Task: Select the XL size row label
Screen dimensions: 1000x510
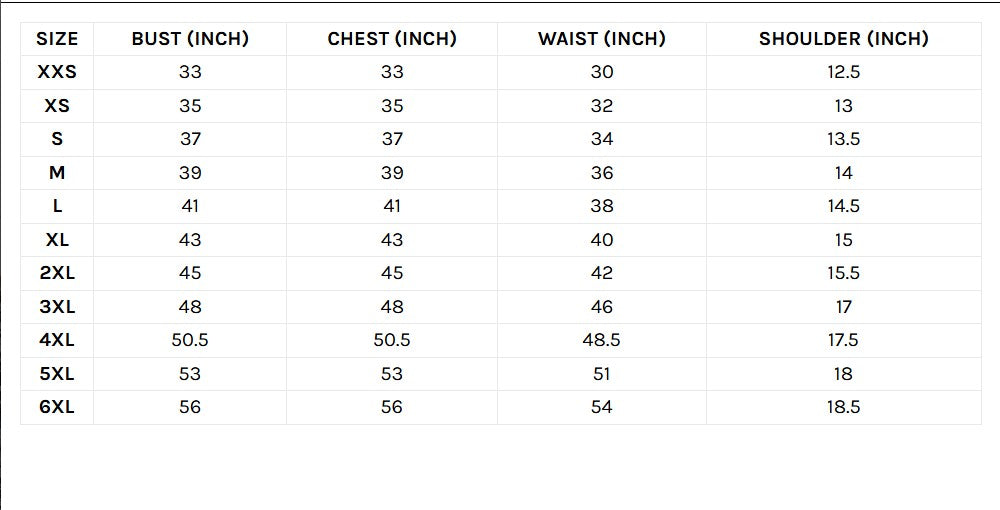Action: (x=57, y=240)
